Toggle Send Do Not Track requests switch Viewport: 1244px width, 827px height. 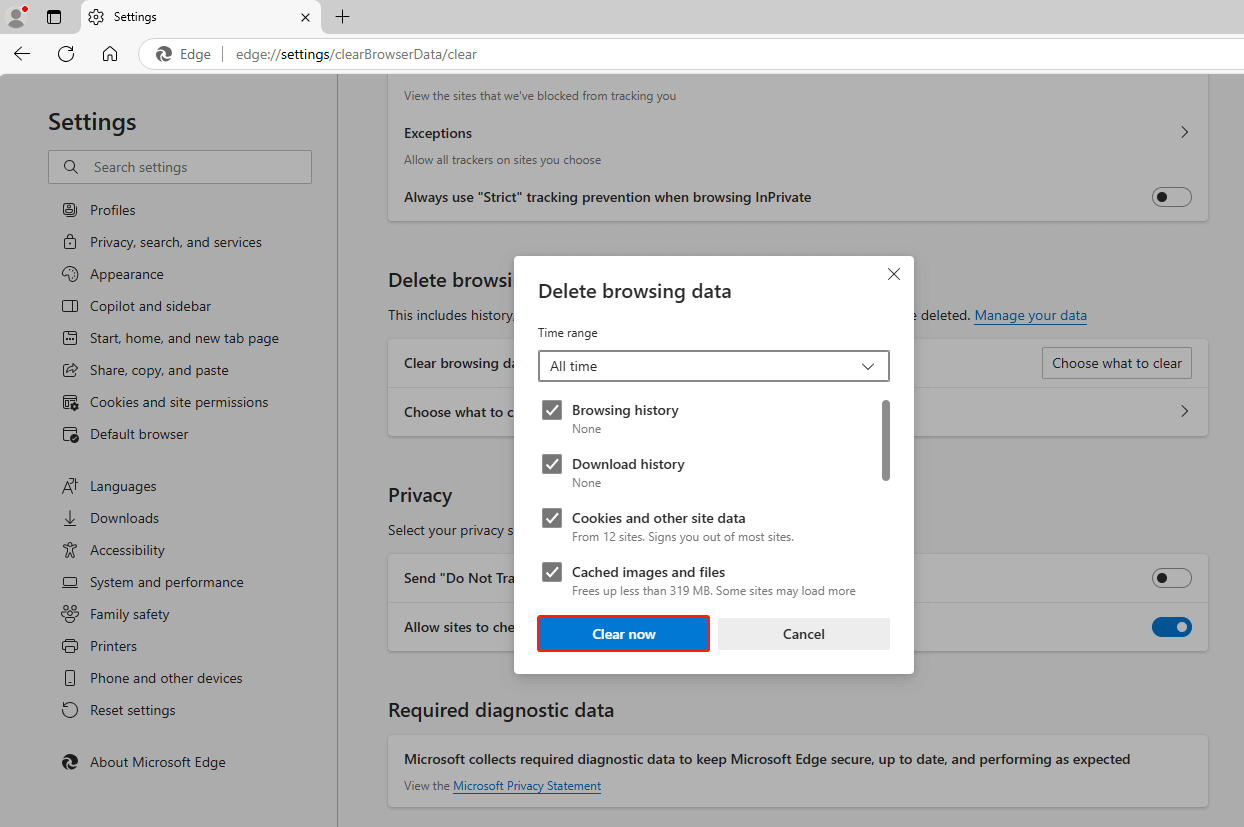tap(1172, 578)
